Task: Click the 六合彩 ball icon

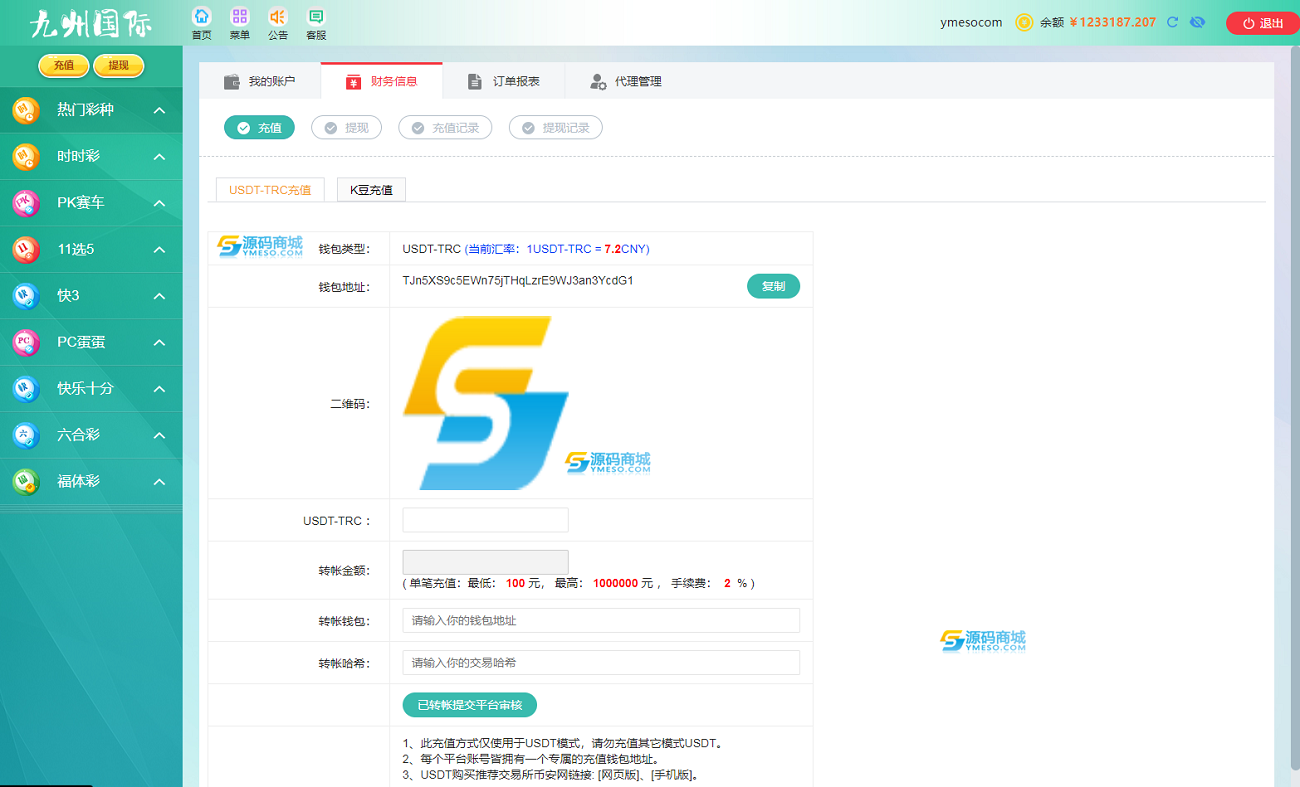Action: click(x=26, y=435)
